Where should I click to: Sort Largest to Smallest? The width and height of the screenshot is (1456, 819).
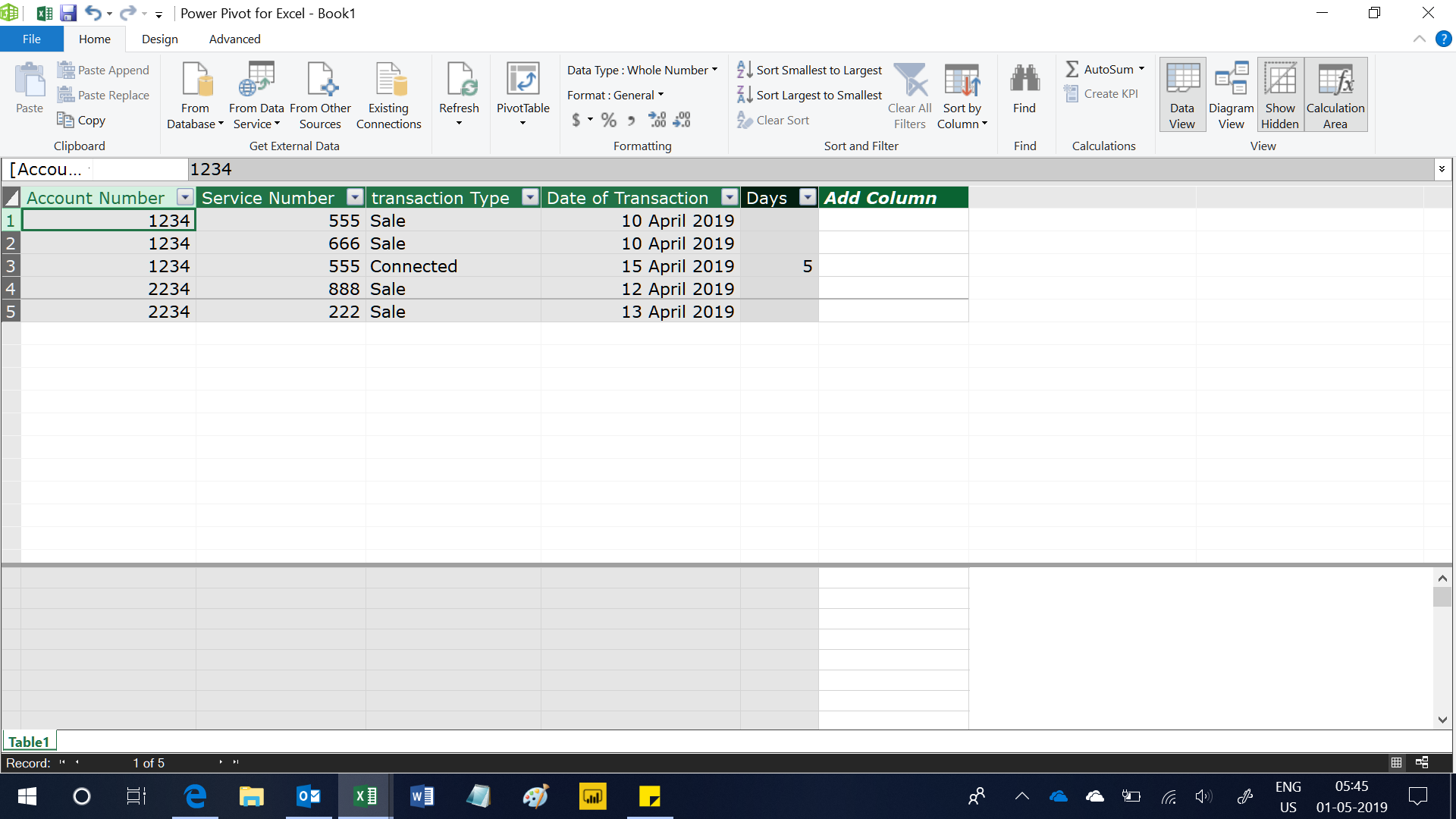tap(809, 95)
